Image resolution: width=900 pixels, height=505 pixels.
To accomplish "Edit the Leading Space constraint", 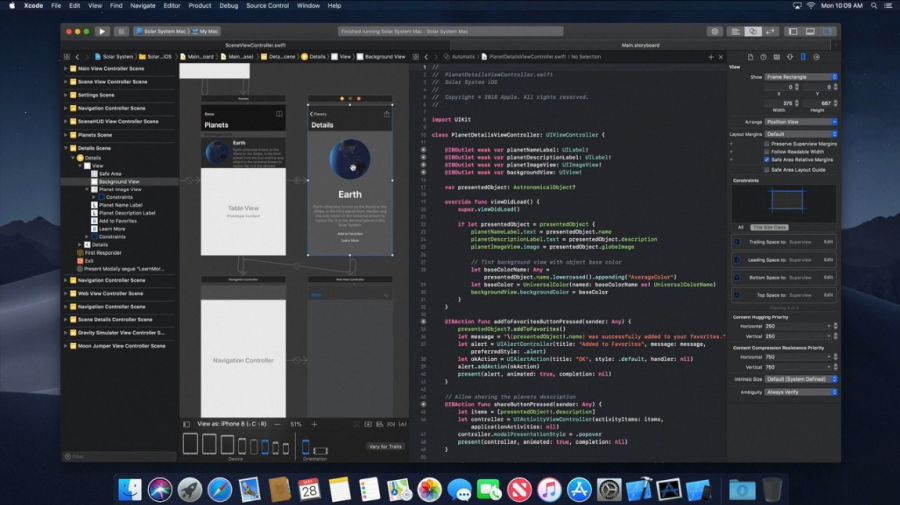I will click(828, 260).
